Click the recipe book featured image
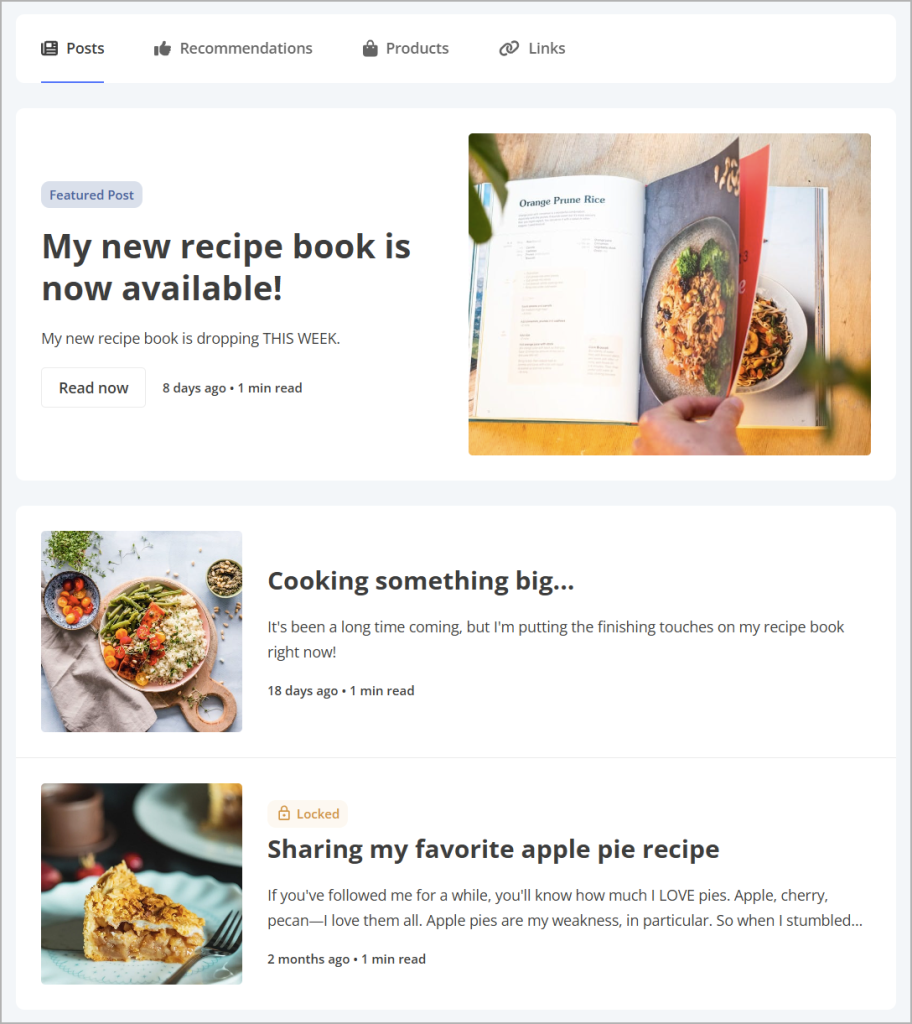The height and width of the screenshot is (1024, 912). (670, 294)
